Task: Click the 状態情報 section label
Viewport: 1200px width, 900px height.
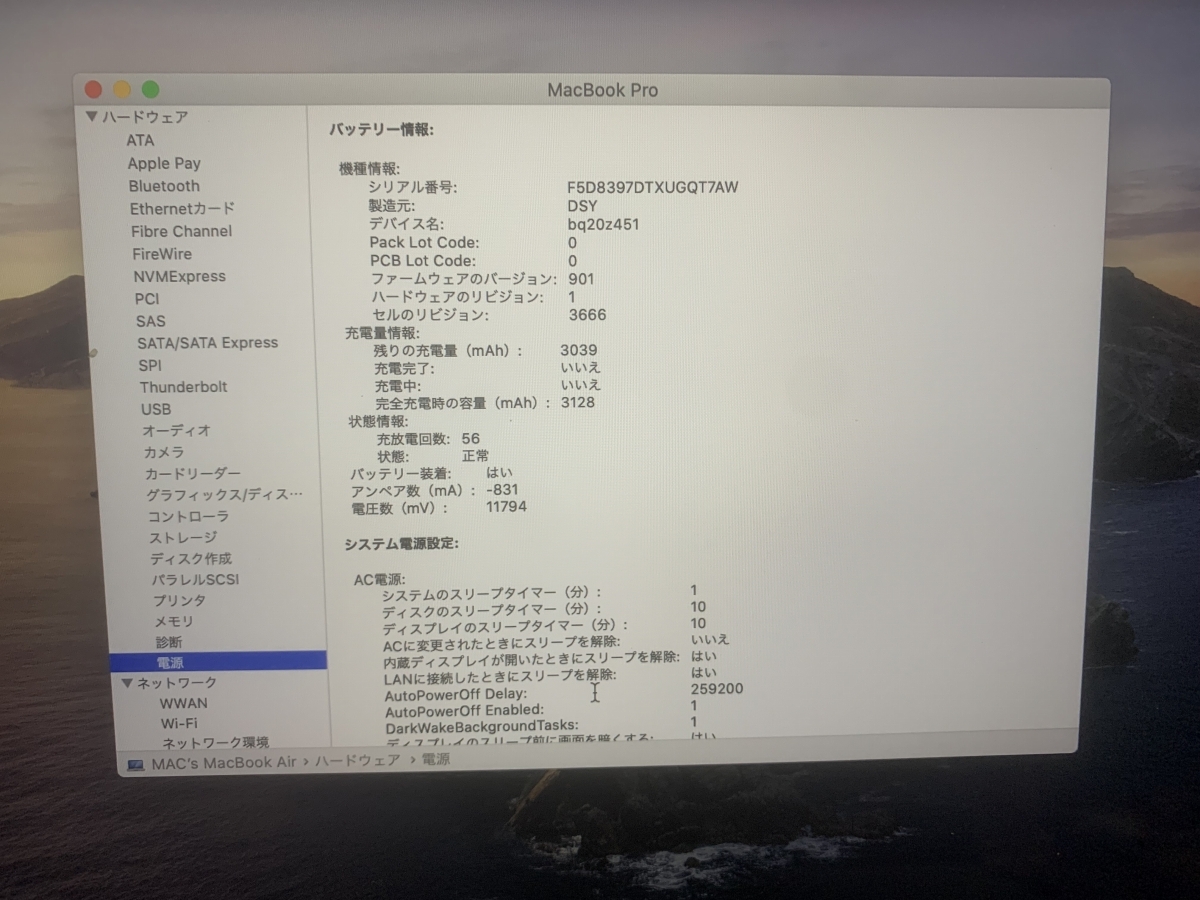Action: 378,421
